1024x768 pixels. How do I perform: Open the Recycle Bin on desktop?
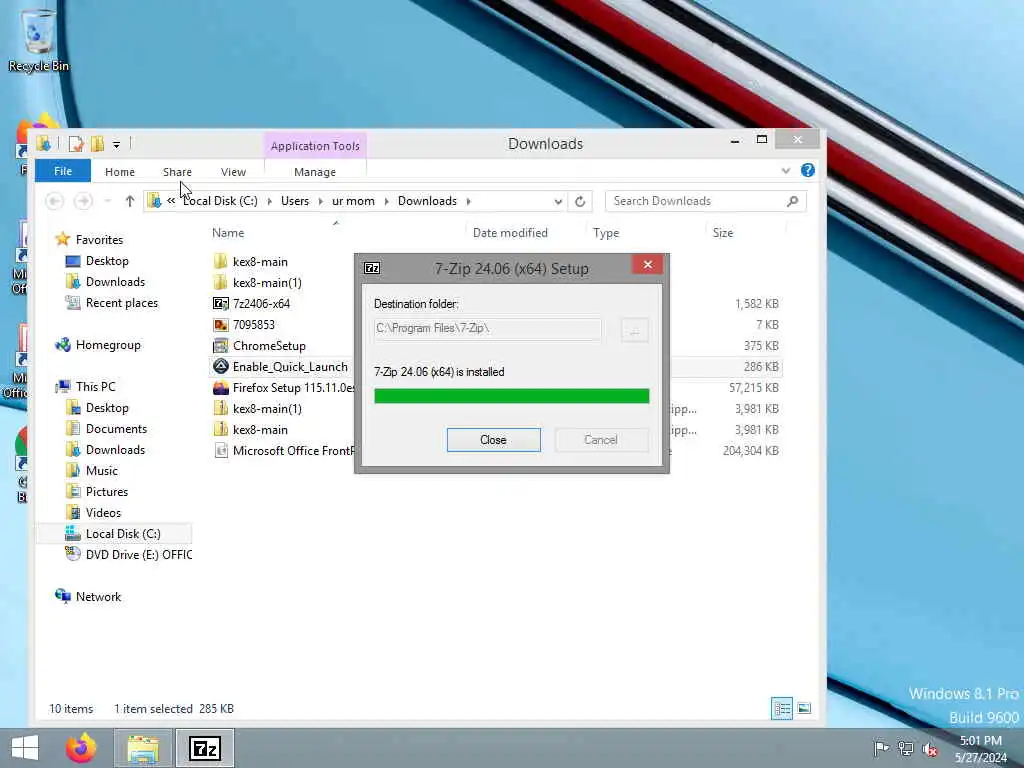tap(39, 39)
